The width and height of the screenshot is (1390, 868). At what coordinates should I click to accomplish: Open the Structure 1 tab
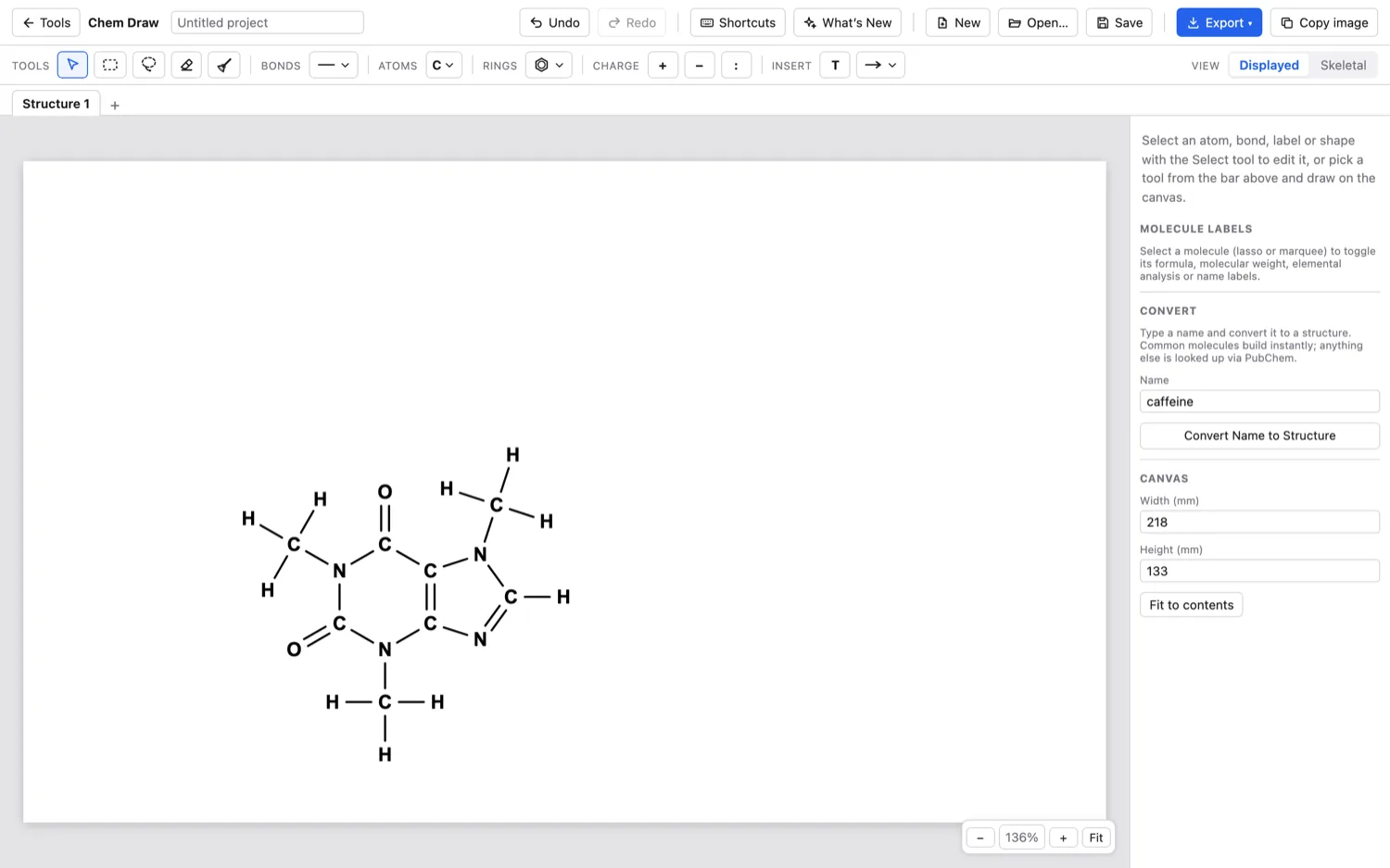57,104
